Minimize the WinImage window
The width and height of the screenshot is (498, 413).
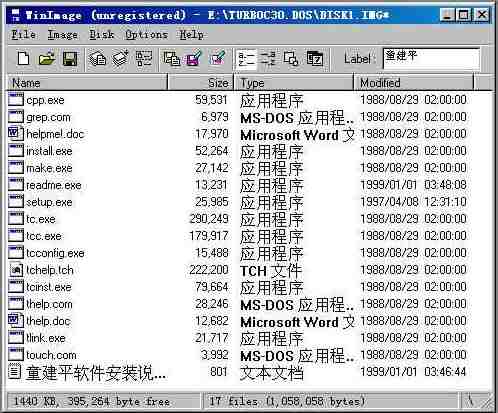[x=448, y=15]
